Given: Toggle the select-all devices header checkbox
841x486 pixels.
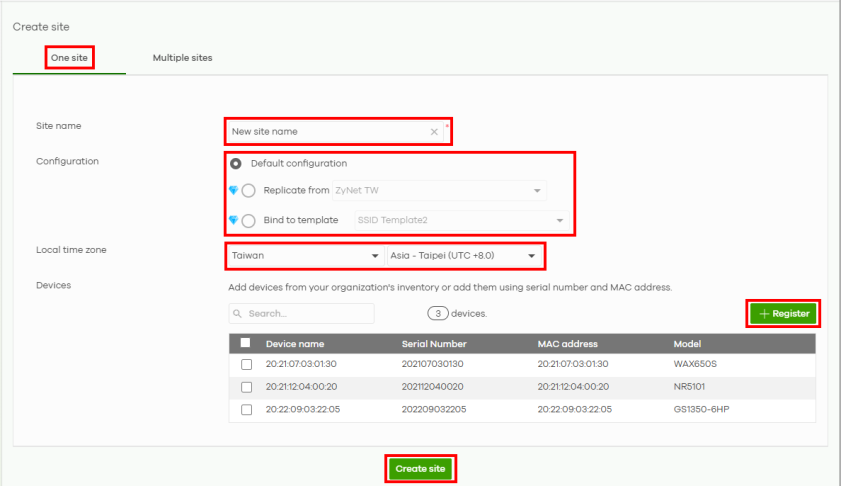Looking at the screenshot, I should (246, 344).
